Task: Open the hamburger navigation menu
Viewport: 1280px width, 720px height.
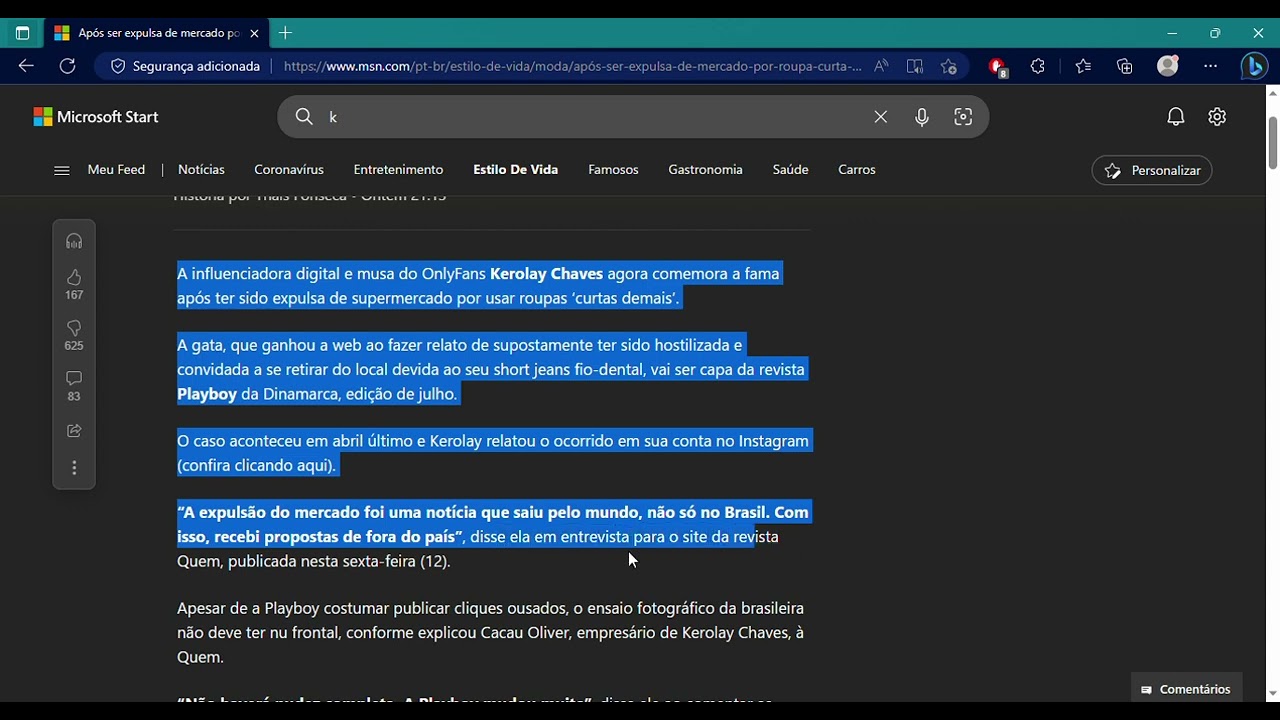Action: click(x=62, y=170)
